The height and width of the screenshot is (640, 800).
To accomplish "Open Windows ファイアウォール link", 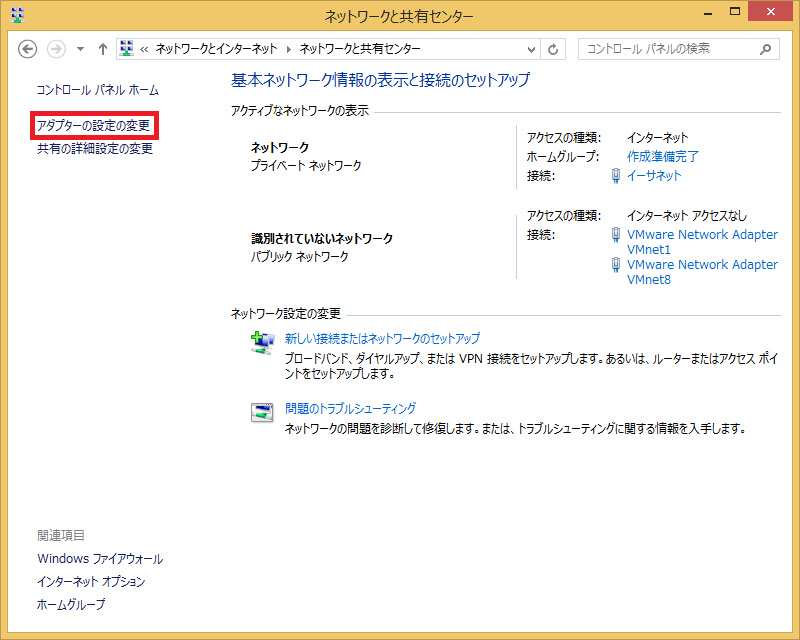I will tap(100, 559).
